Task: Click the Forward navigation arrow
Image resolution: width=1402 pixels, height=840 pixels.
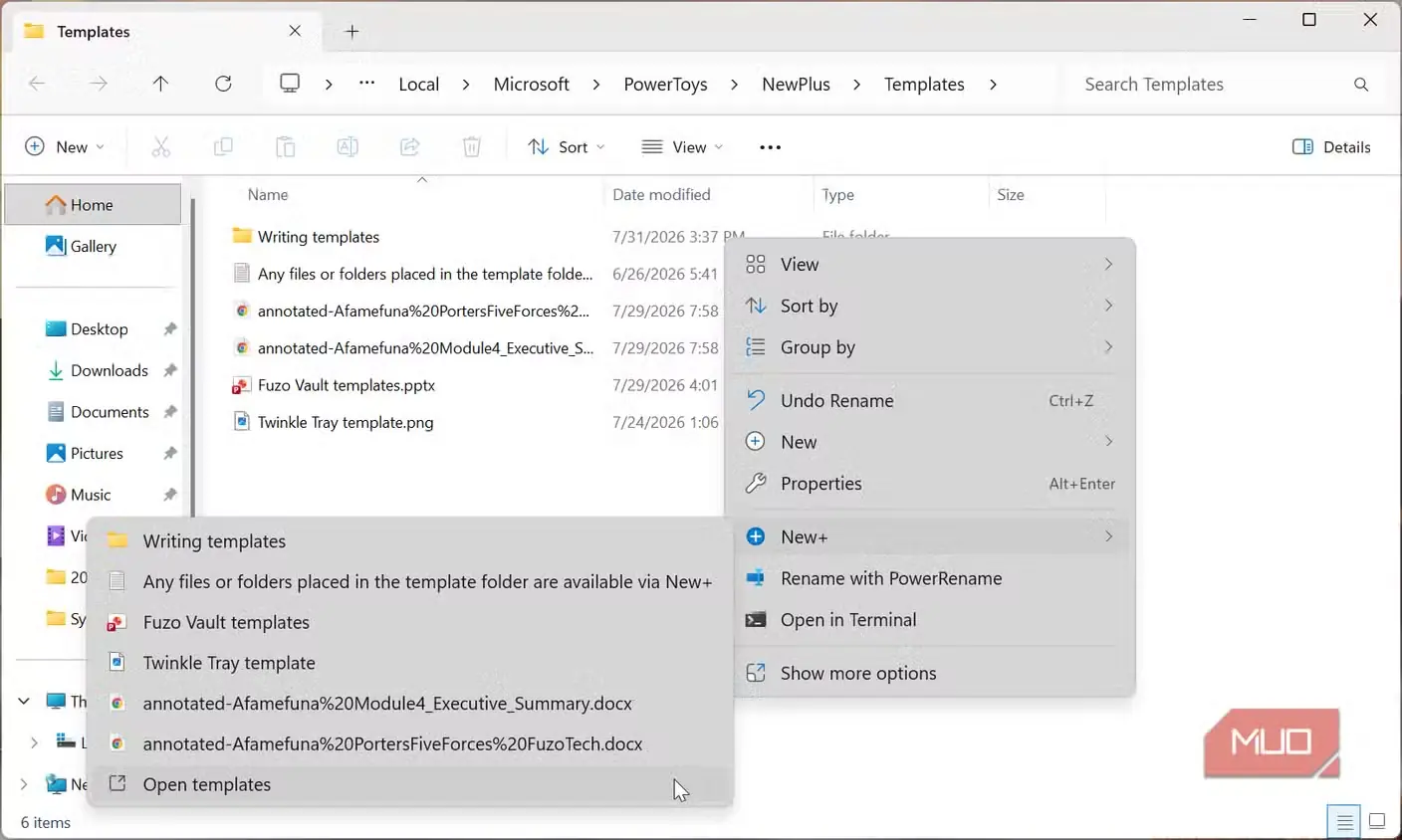Action: [99, 85]
